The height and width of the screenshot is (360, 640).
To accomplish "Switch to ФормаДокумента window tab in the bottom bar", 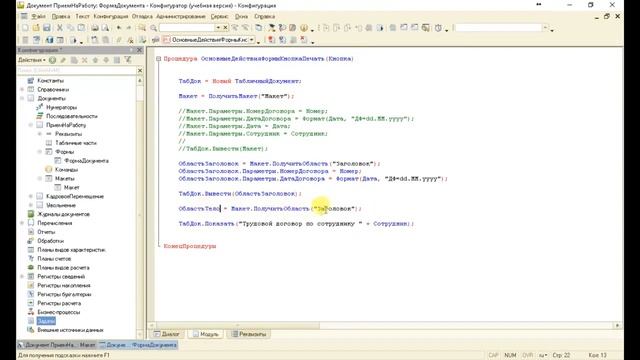I will pos(138,345).
